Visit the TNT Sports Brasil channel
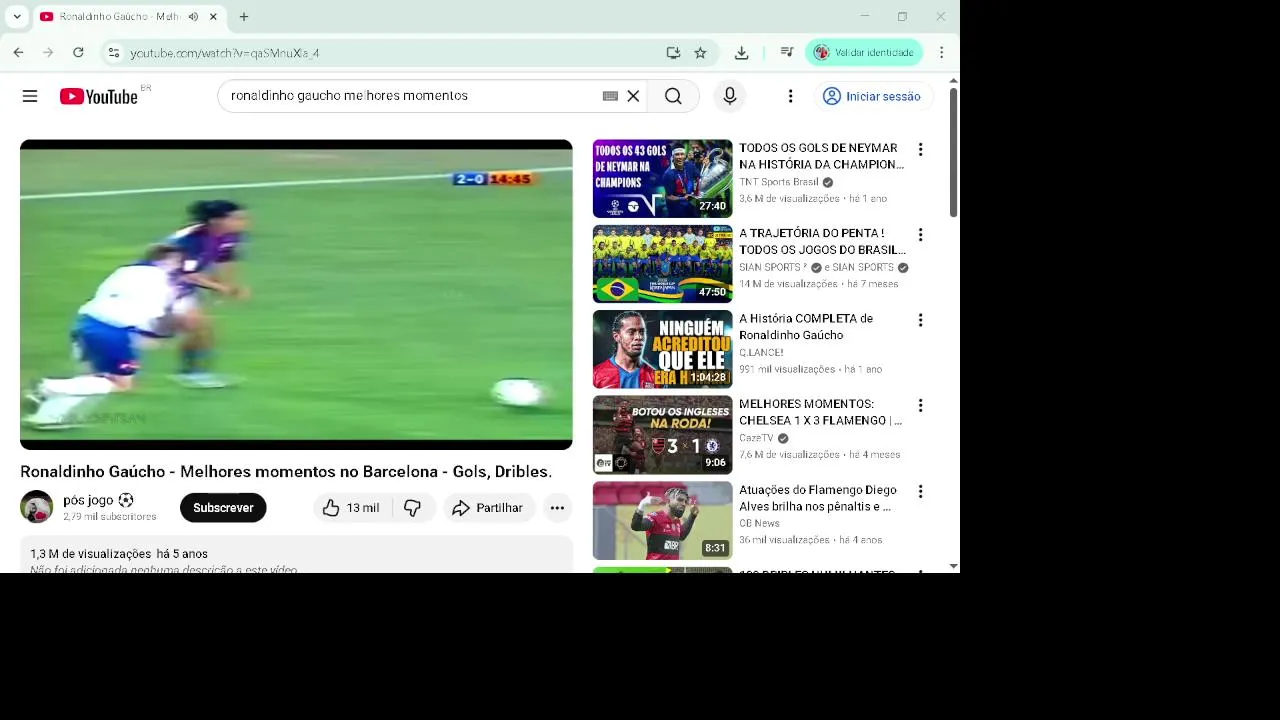 coord(779,182)
